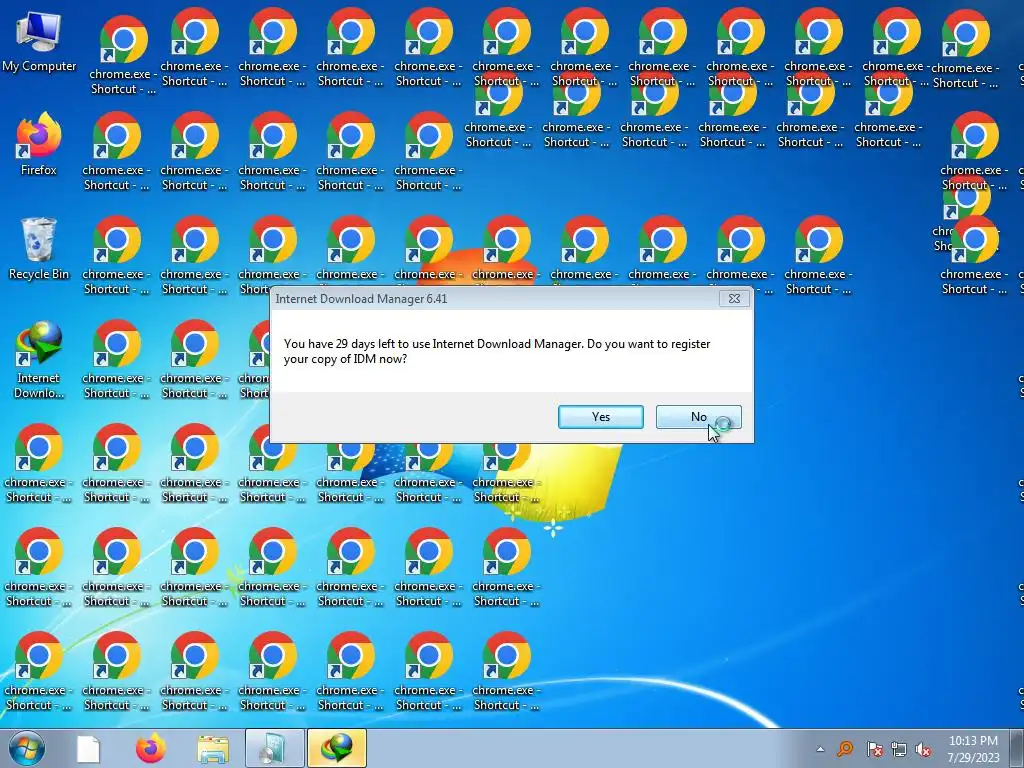Viewport: 1024px width, 768px height.
Task: Close the Internet Download Manager 6.41 dialog
Action: click(734, 298)
